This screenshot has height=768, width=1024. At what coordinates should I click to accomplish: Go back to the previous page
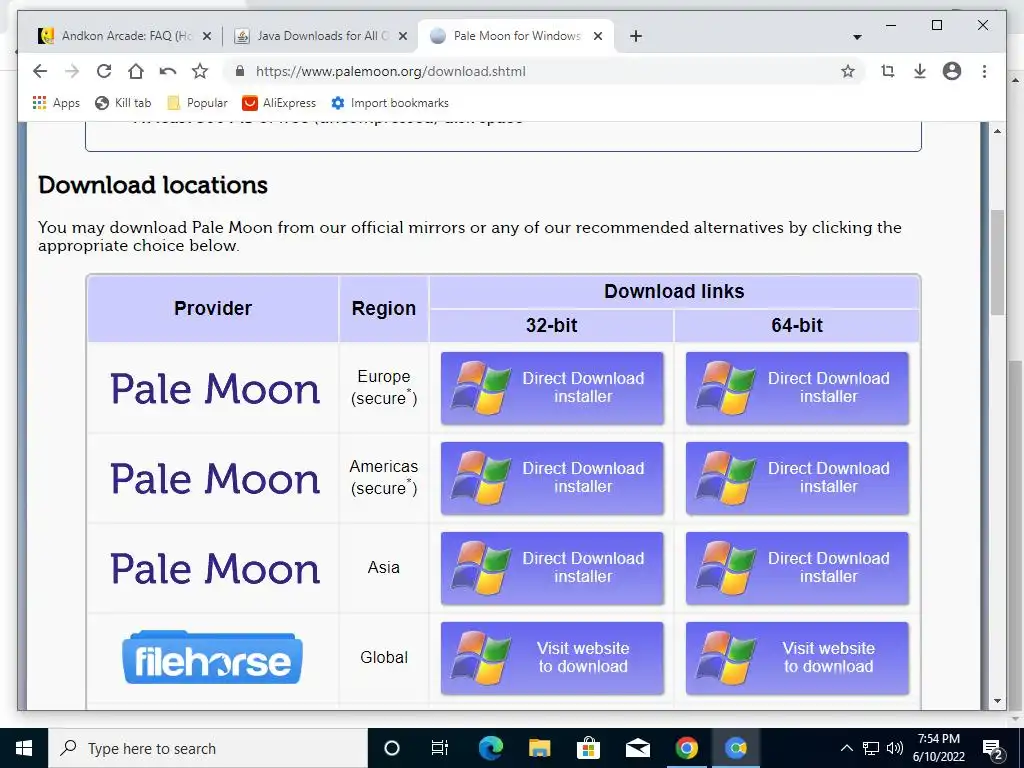[40, 71]
